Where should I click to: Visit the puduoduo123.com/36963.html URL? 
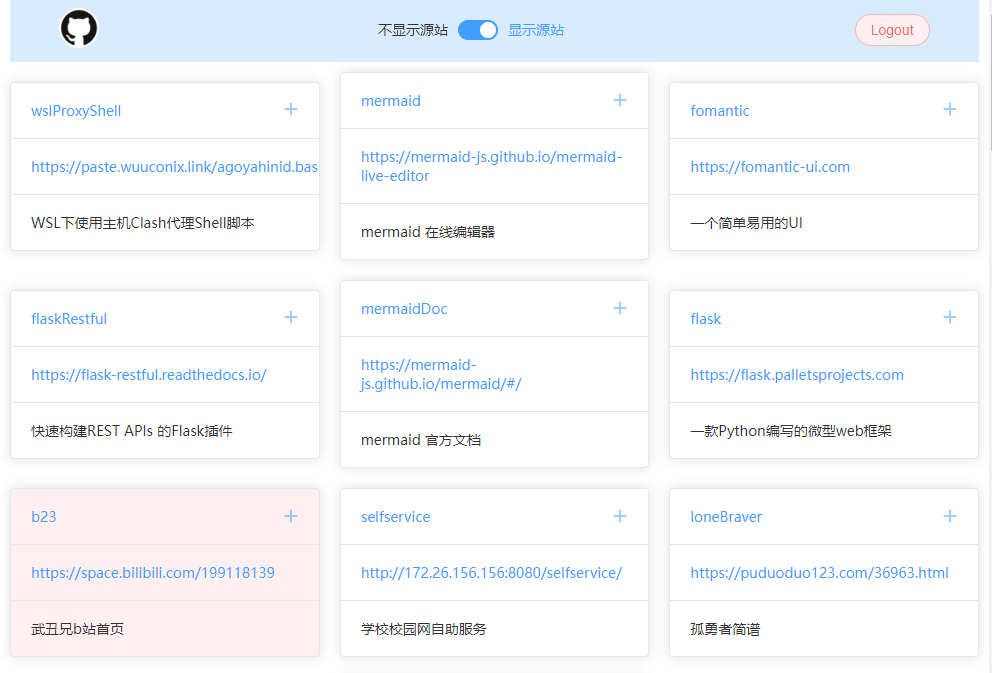tap(819, 573)
